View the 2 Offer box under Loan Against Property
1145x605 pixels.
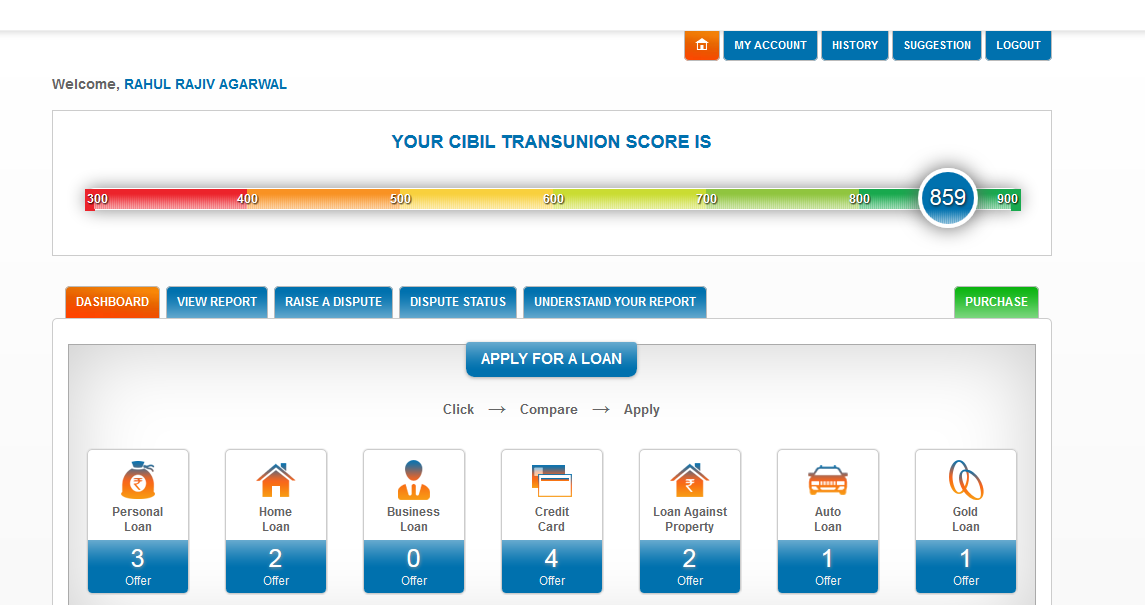coord(689,566)
